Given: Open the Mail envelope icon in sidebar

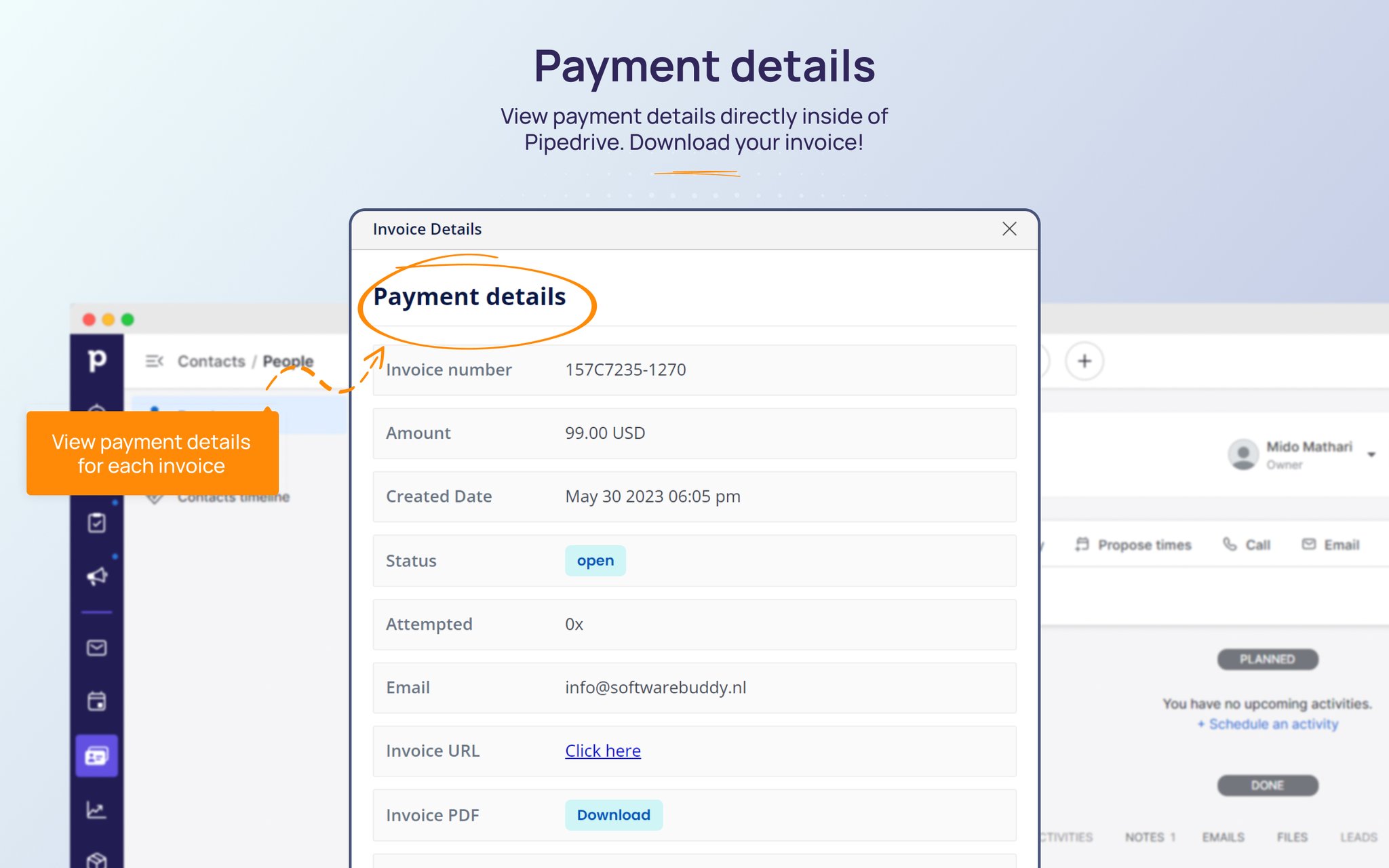Looking at the screenshot, I should pos(97,648).
